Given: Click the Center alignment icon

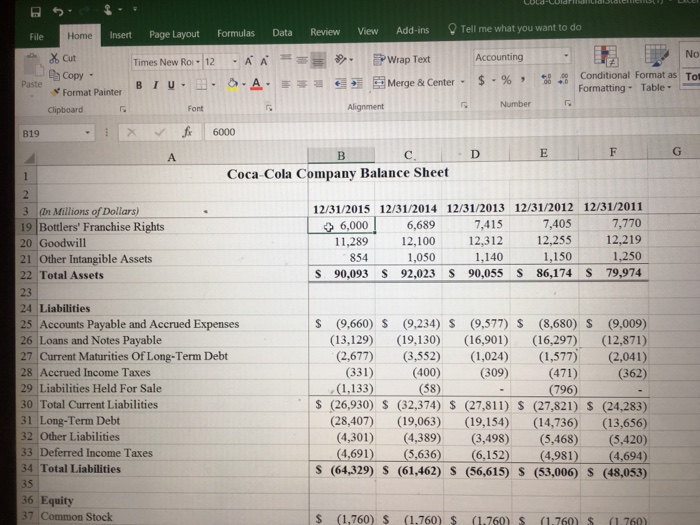Looking at the screenshot, I should point(302,84).
